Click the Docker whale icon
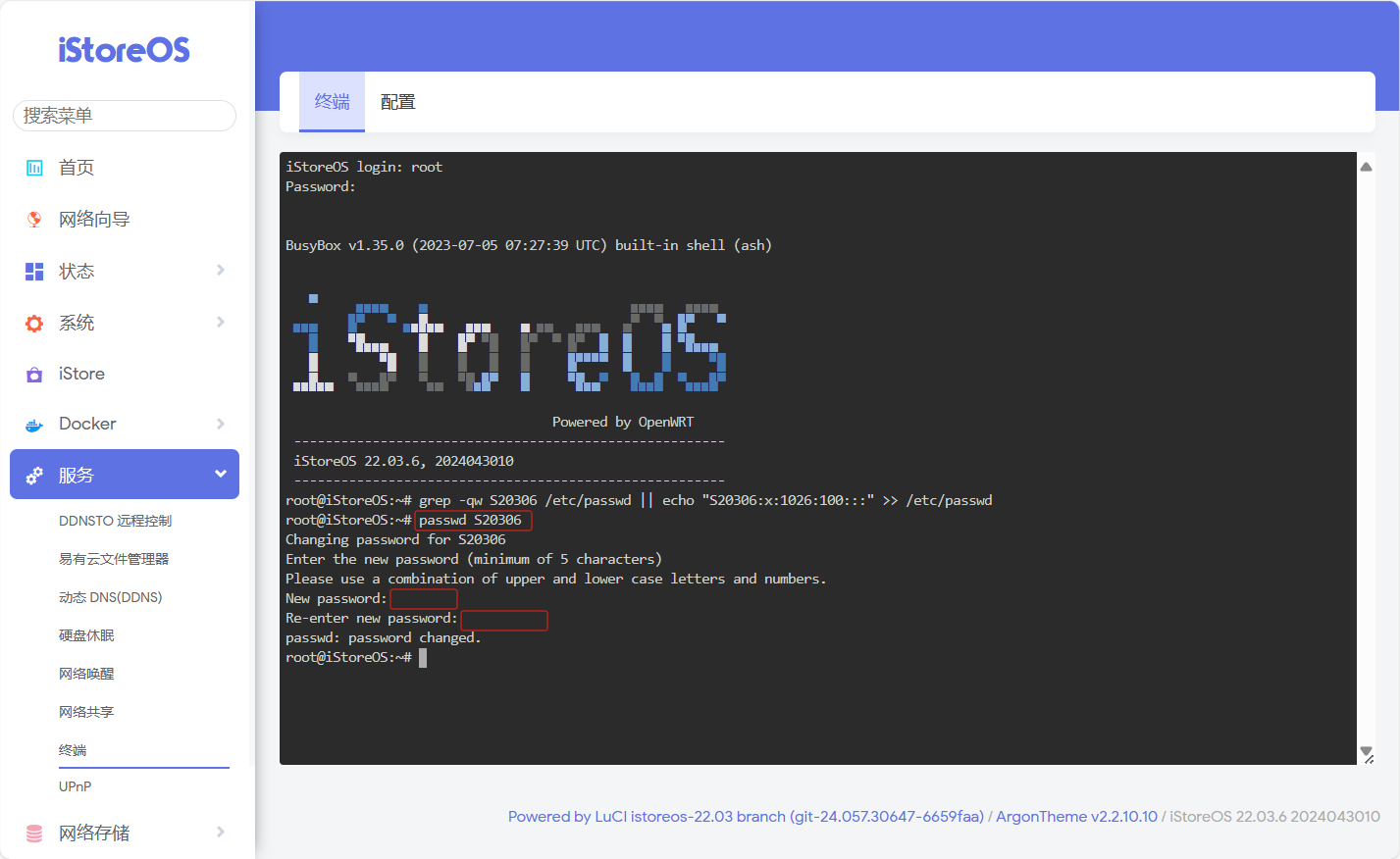 pos(34,425)
